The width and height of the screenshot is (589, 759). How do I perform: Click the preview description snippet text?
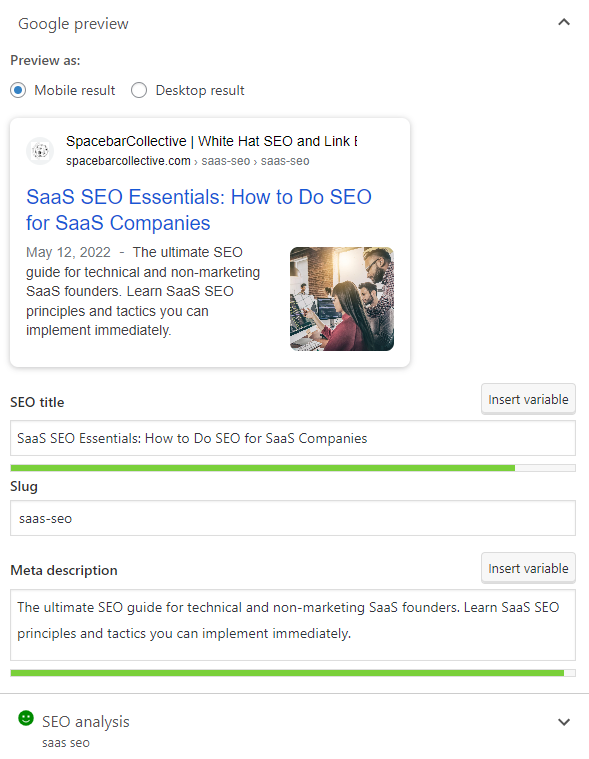click(x=143, y=291)
